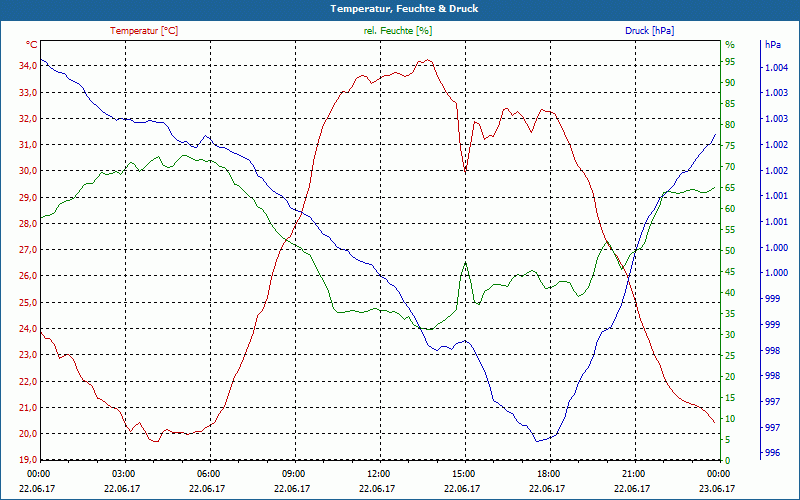Click humidity axis value '30'
This screenshot has width=800, height=500.
(730, 335)
